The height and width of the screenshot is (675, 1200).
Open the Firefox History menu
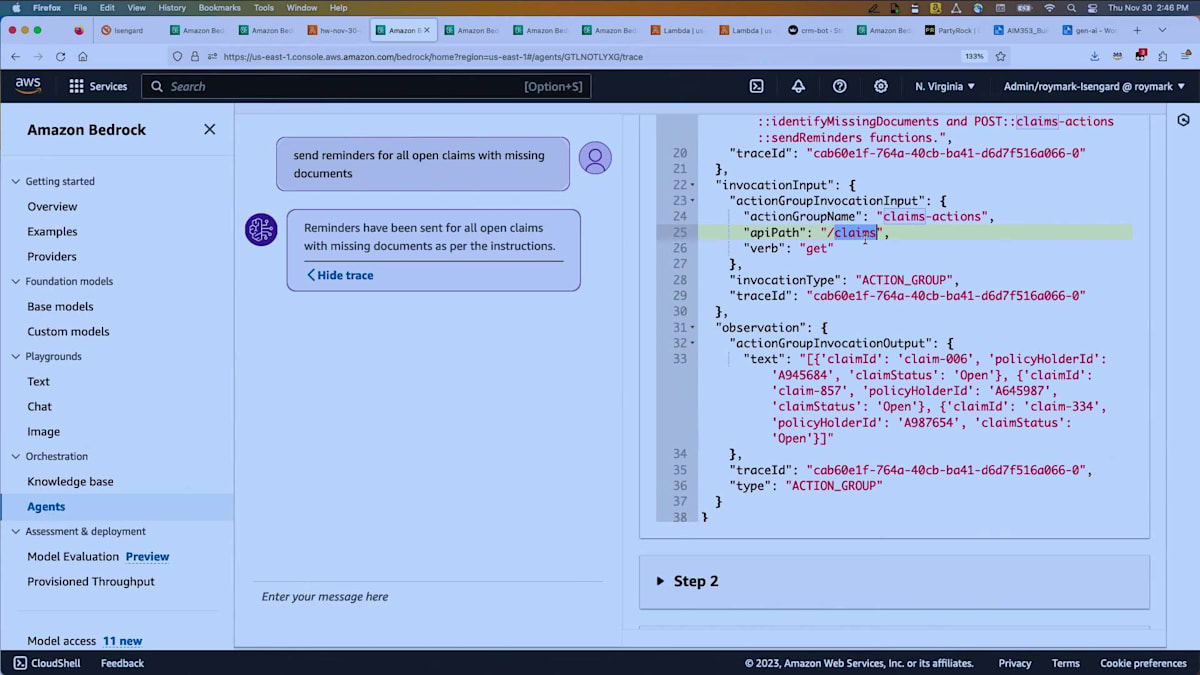172,7
